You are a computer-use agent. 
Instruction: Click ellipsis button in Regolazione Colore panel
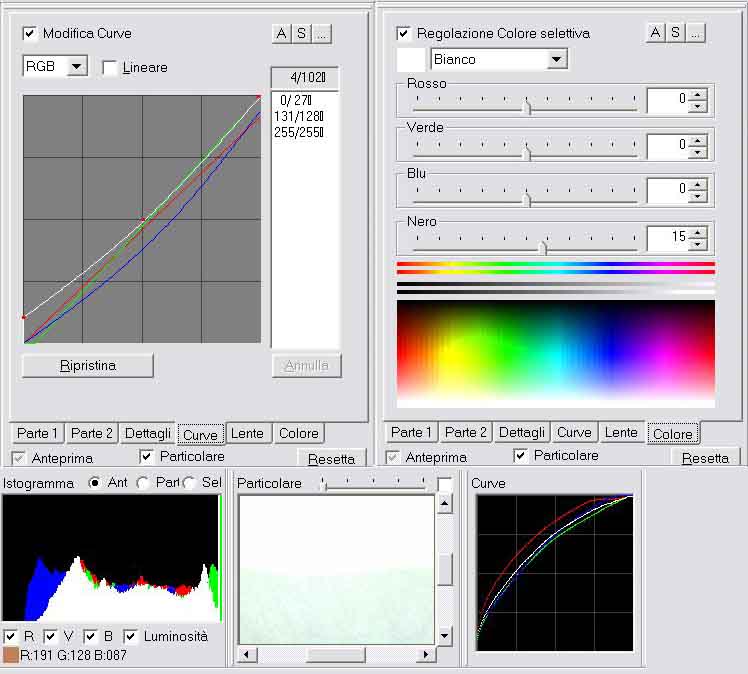coord(695,33)
